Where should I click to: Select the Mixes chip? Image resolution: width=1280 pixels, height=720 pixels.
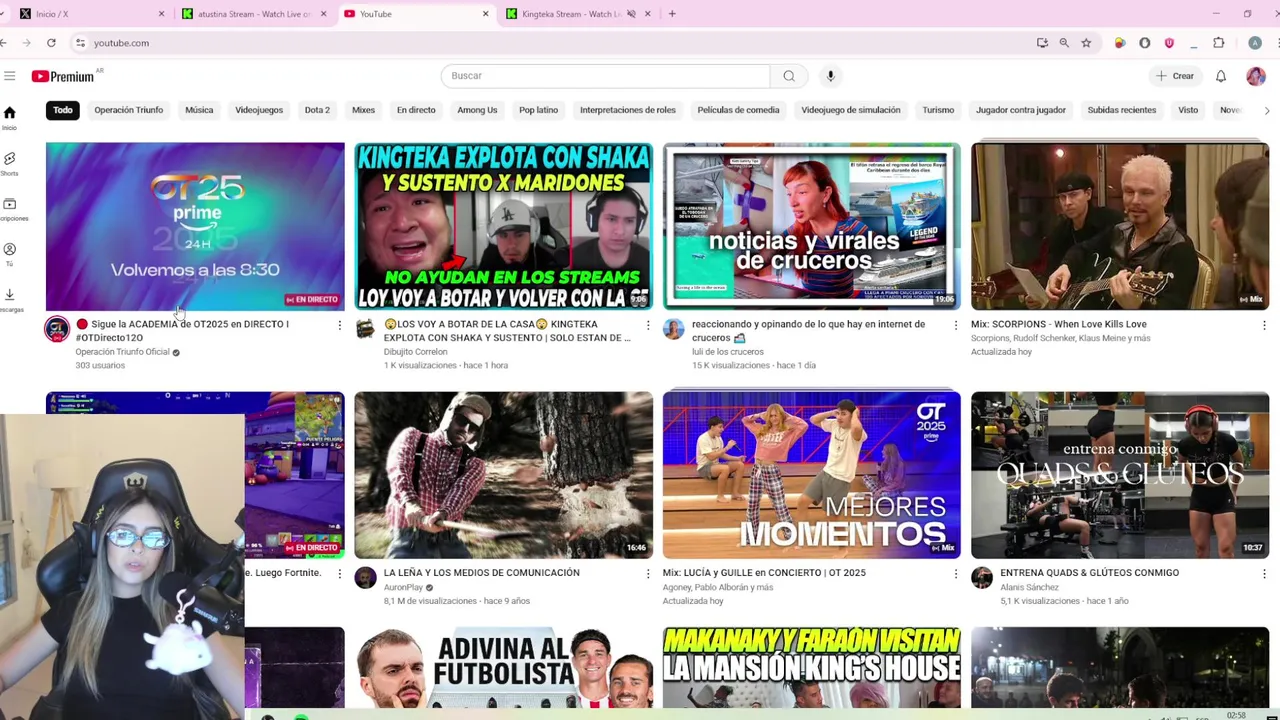[x=363, y=110]
